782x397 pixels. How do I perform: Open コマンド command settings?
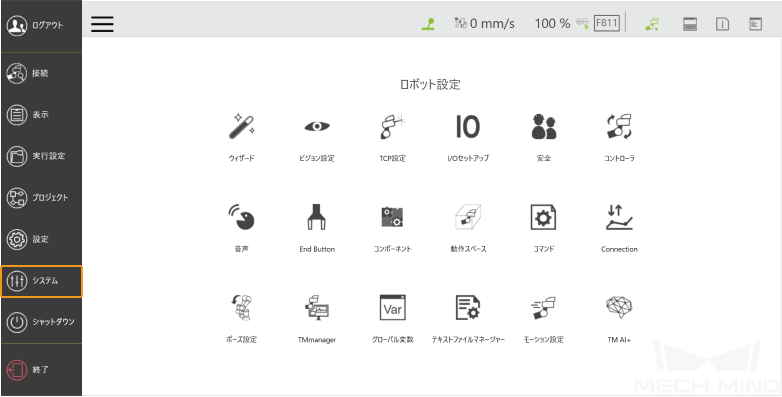point(544,217)
